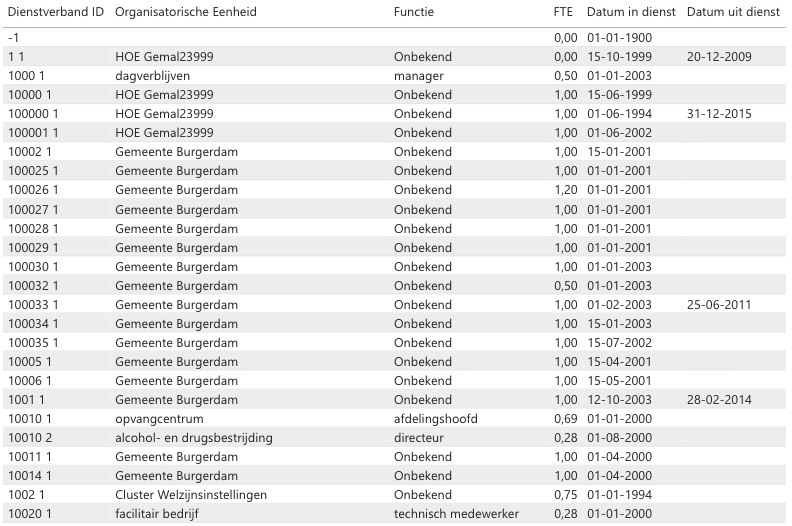Click the FTE value 1,20
Screen dimensions: 792x526
(565, 190)
